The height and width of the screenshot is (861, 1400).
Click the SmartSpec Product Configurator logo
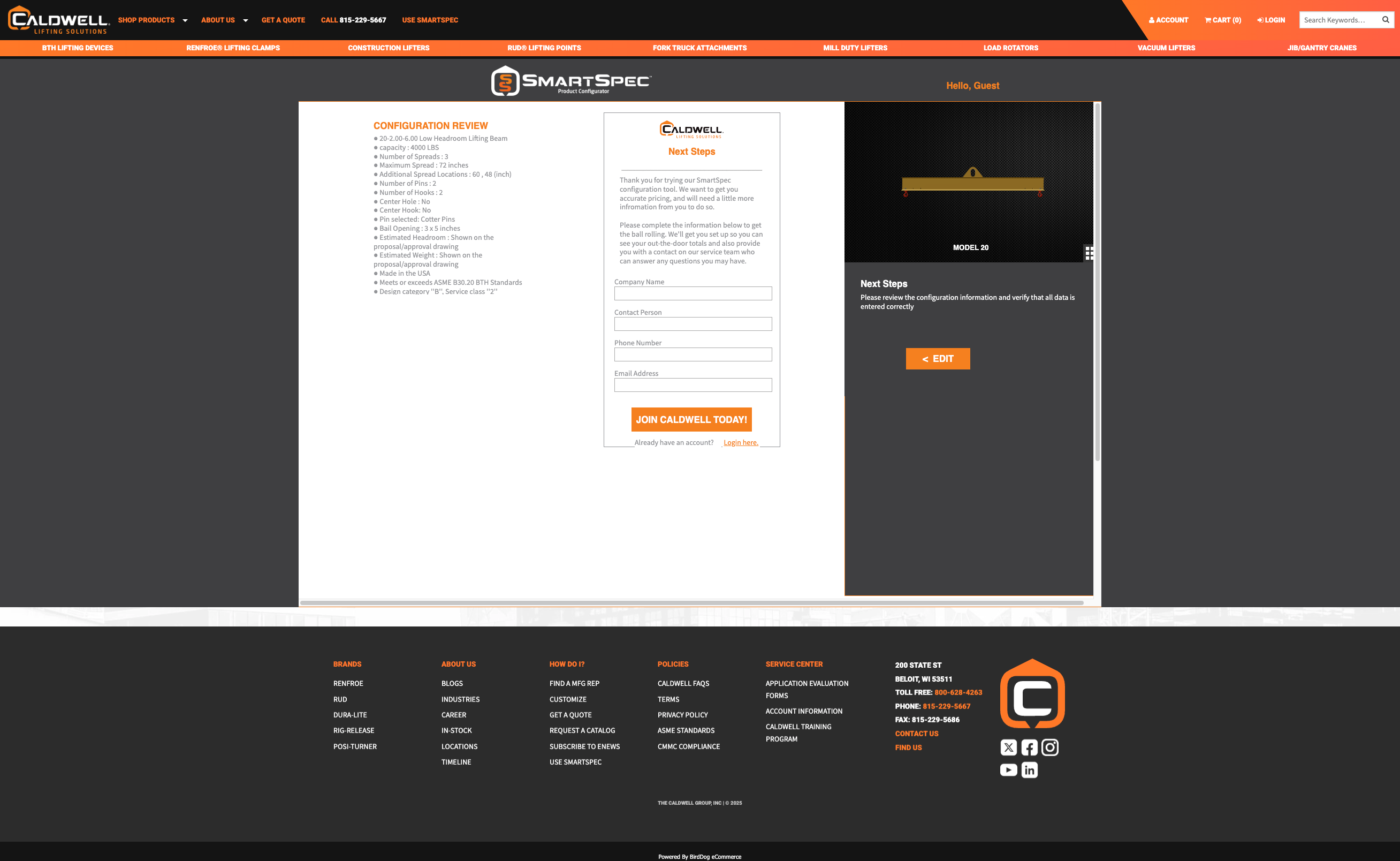571,81
